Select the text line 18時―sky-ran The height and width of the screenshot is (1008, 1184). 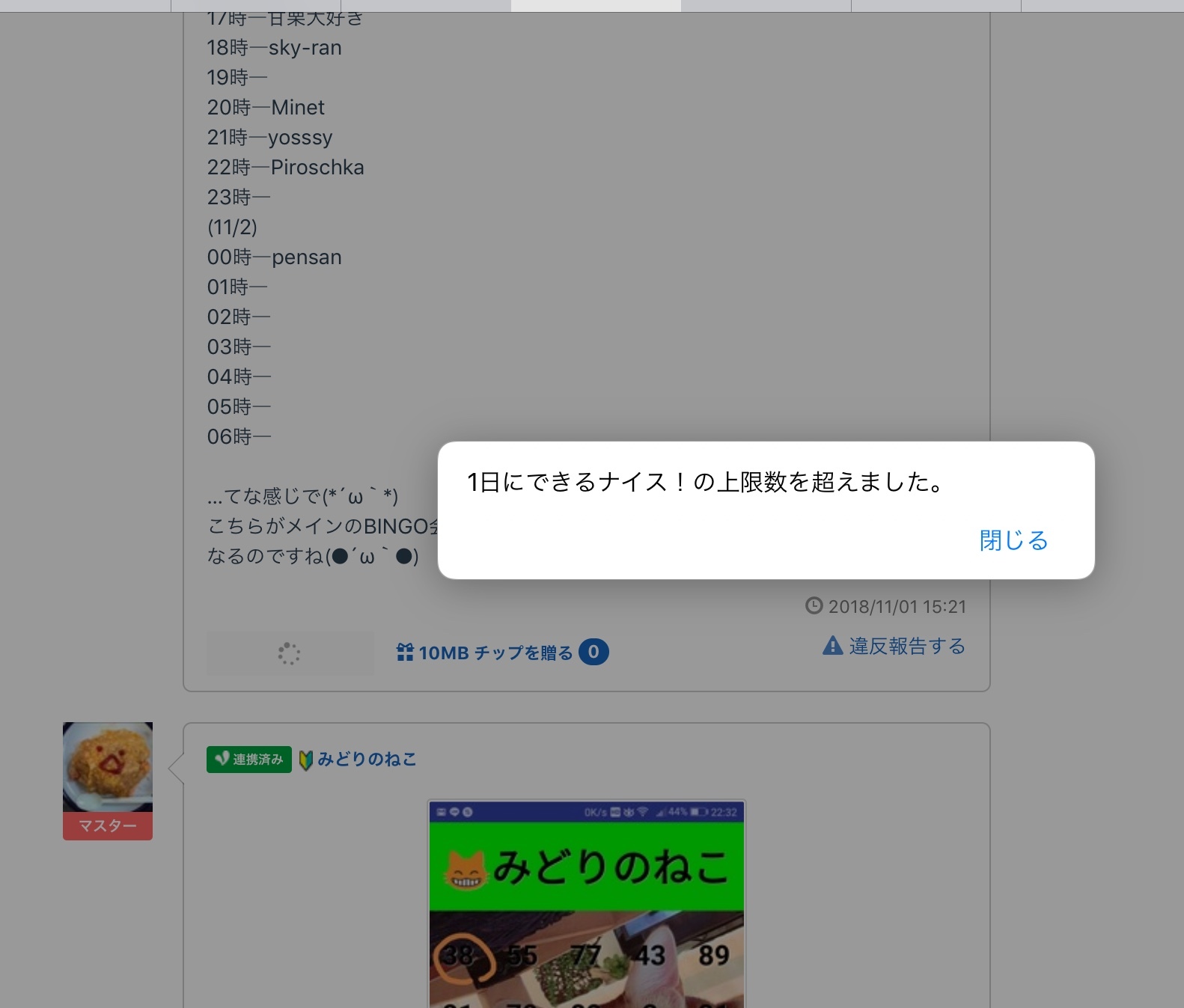(x=275, y=48)
